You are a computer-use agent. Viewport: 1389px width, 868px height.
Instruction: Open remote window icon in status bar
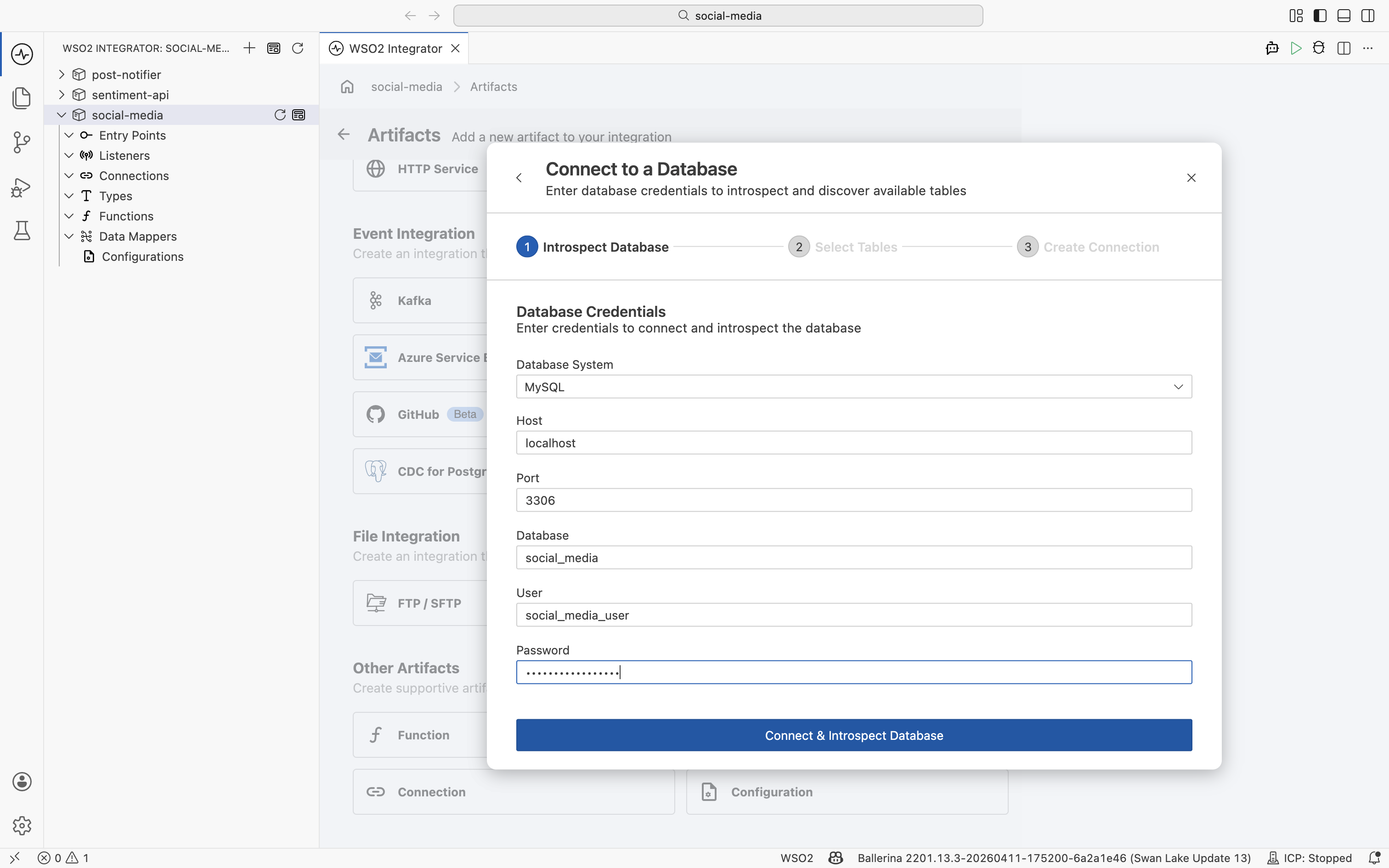pyautogui.click(x=15, y=858)
